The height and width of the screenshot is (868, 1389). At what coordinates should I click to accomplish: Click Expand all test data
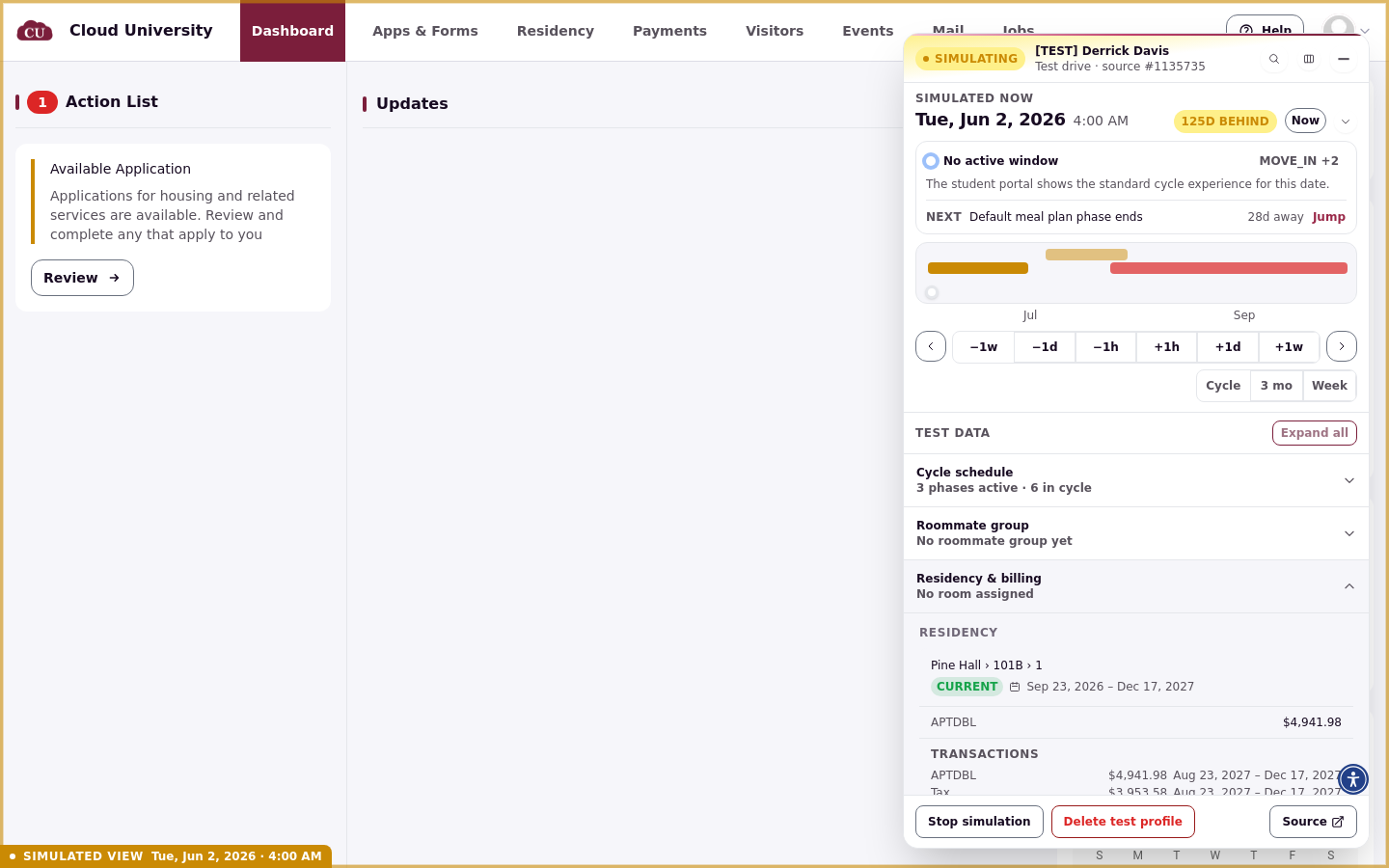1314,433
